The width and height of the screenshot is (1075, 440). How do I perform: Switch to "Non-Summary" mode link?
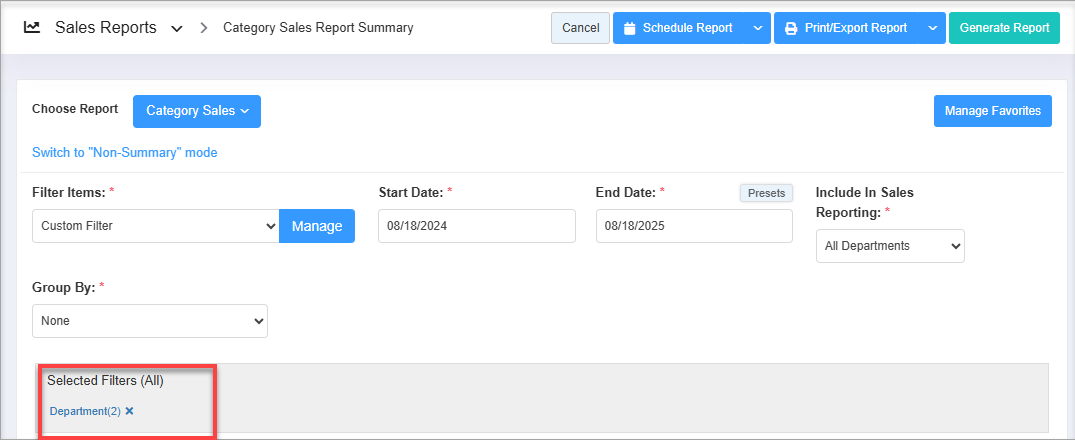[125, 153]
